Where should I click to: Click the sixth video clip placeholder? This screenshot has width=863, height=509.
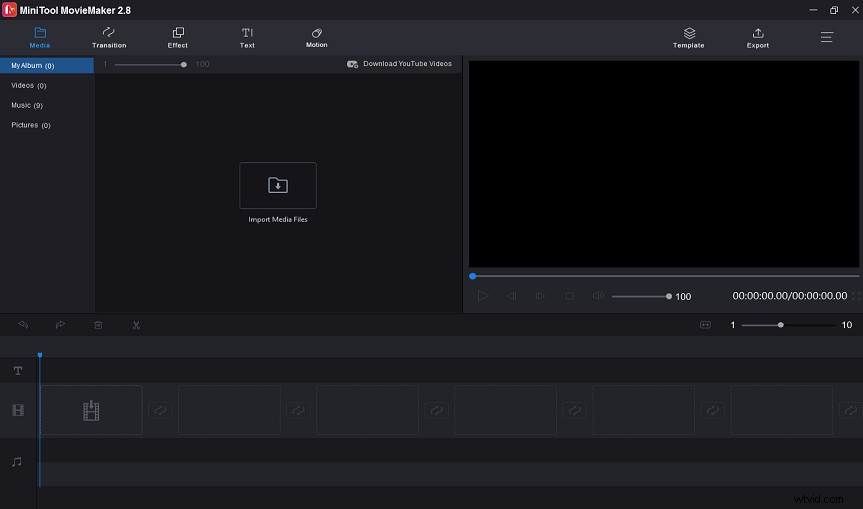click(x=782, y=411)
